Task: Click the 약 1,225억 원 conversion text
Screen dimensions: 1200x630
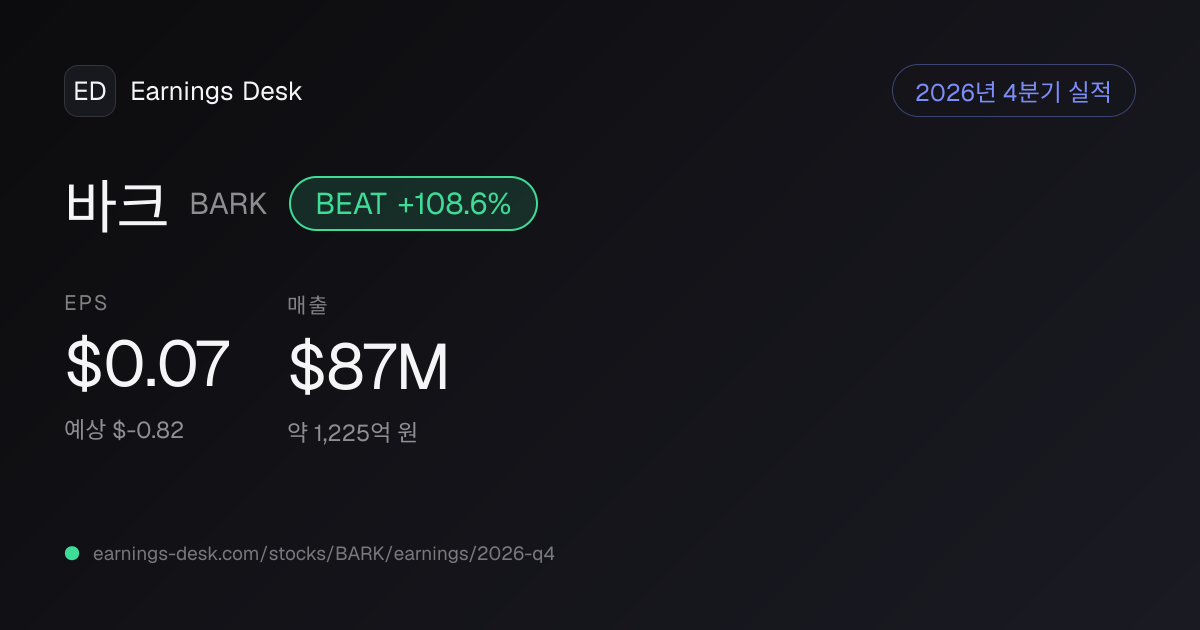Action: pyautogui.click(x=352, y=433)
